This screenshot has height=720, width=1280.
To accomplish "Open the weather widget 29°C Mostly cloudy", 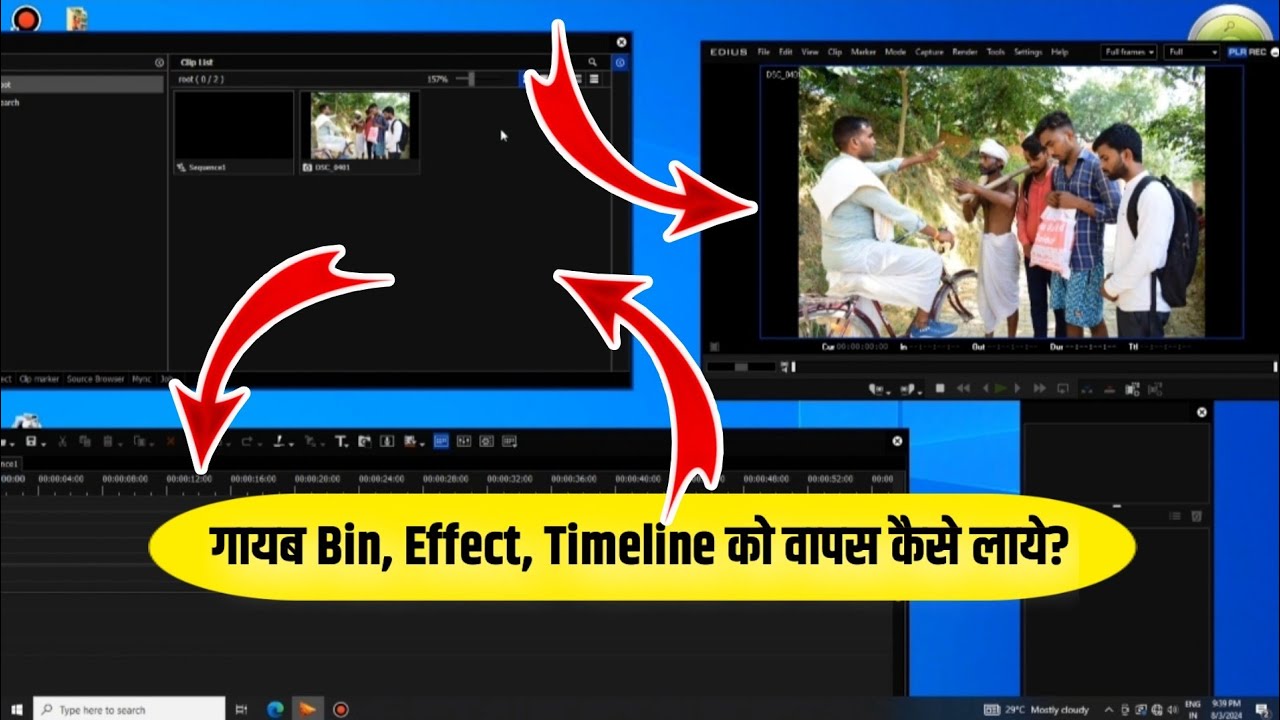I will pos(1036,709).
